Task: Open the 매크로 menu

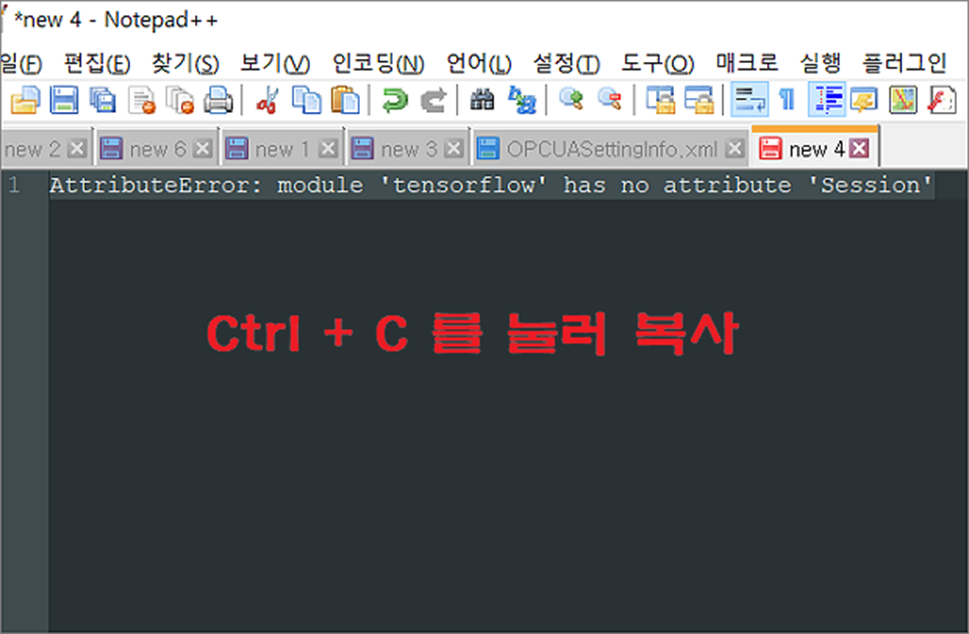Action: (x=747, y=62)
